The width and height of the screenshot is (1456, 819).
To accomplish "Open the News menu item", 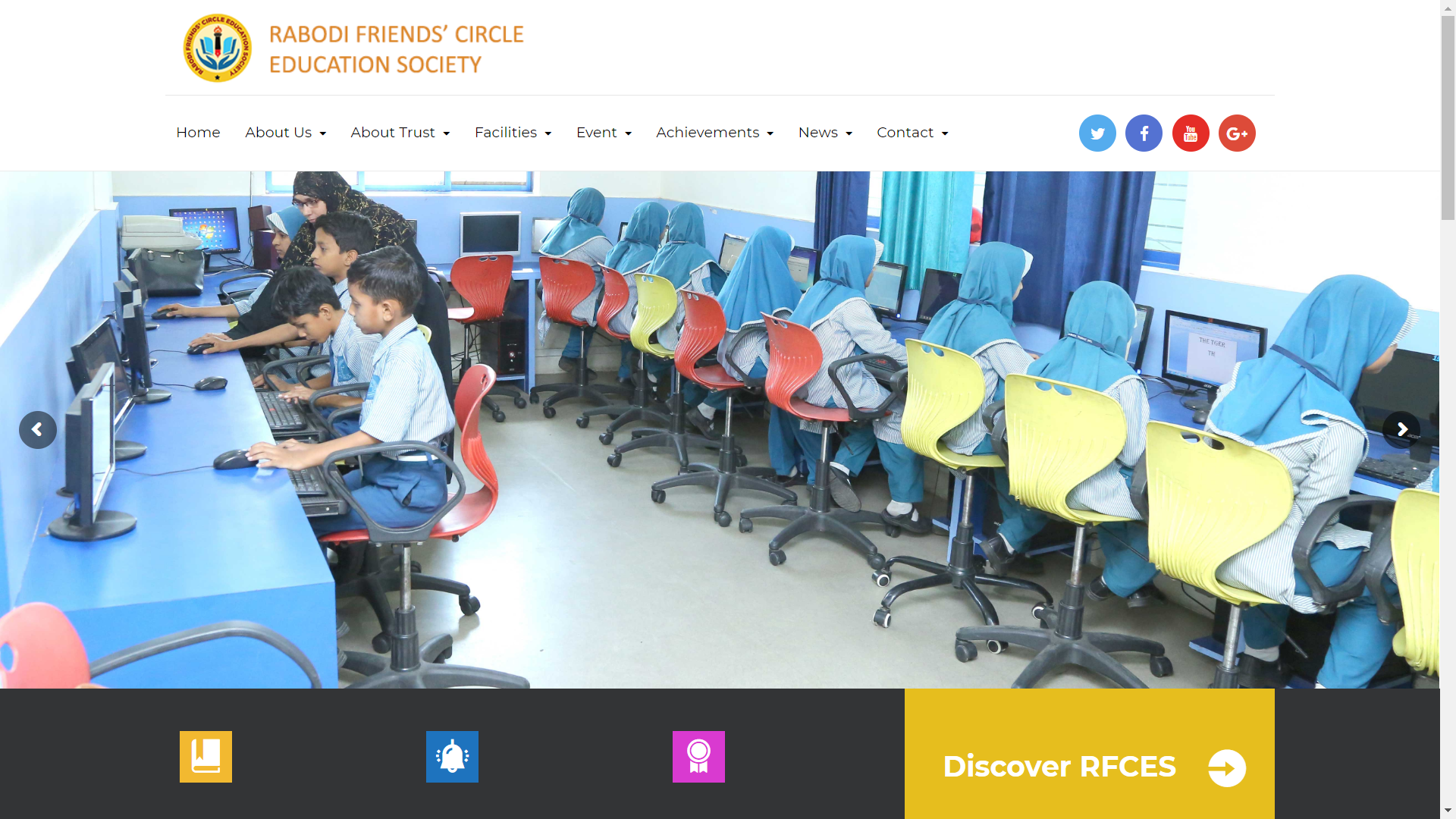I will coord(825,133).
